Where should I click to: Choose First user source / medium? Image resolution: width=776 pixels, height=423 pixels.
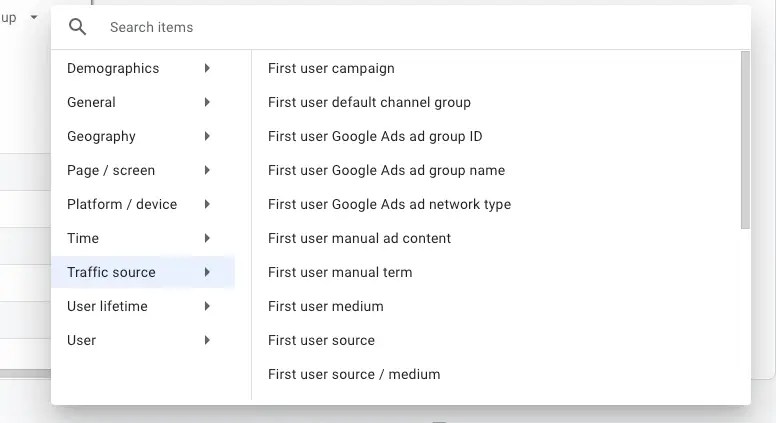pyautogui.click(x=354, y=374)
